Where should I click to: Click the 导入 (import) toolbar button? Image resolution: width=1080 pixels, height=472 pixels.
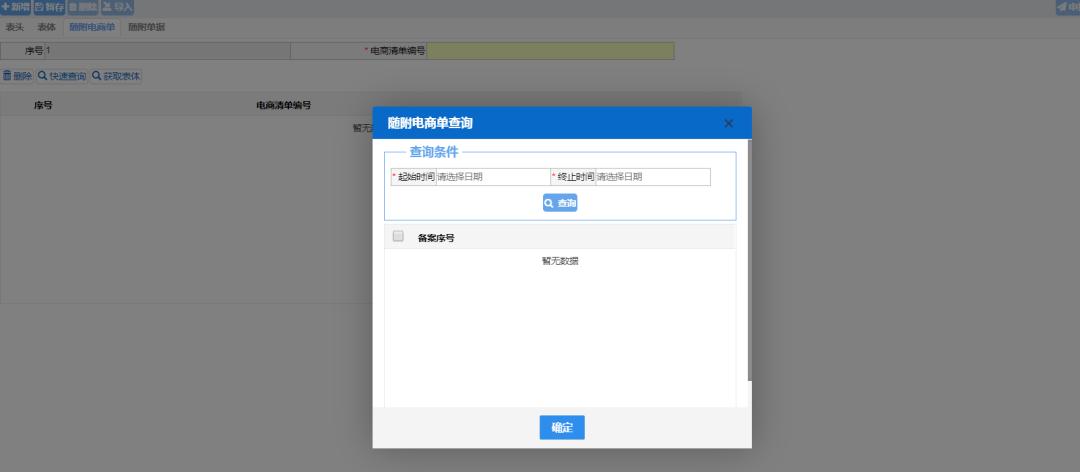click(x=117, y=8)
